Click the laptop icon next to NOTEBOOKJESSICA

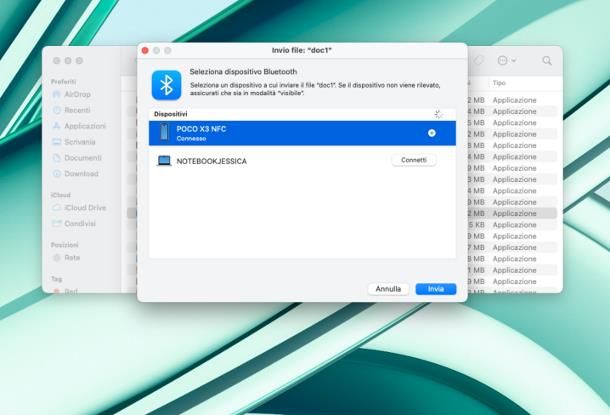point(164,161)
